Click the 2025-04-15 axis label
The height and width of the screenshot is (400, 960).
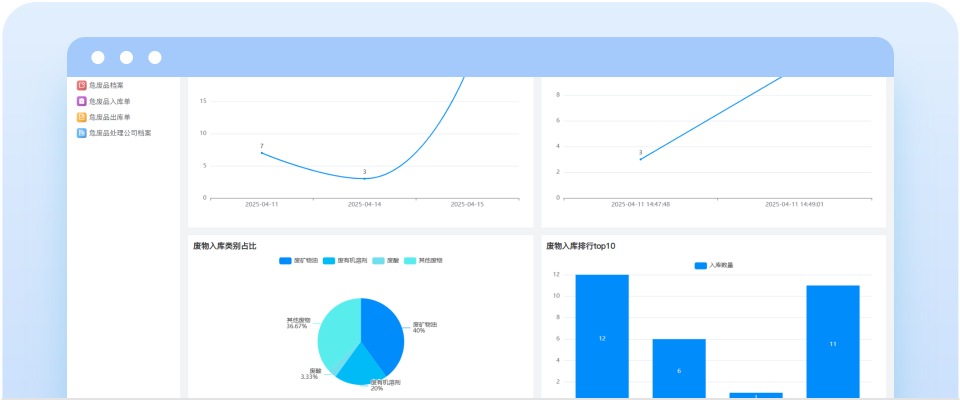click(x=467, y=205)
